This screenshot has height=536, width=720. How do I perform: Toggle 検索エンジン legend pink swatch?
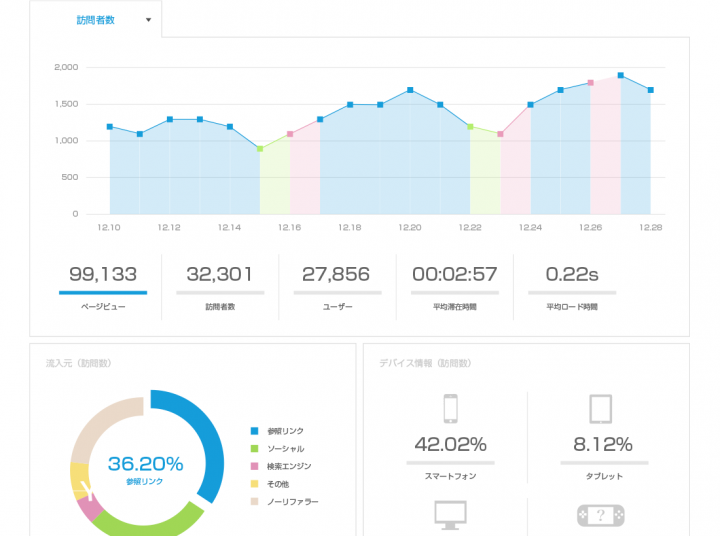pyautogui.click(x=255, y=466)
